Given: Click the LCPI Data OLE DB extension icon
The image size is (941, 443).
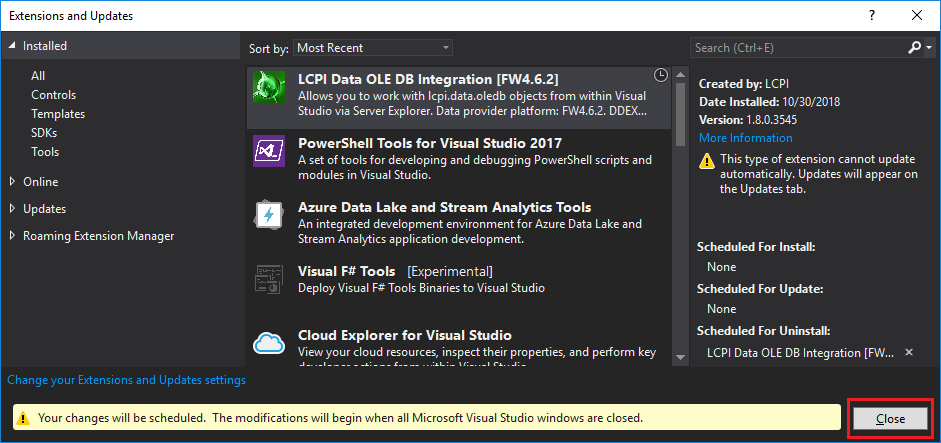Looking at the screenshot, I should pos(269,86).
